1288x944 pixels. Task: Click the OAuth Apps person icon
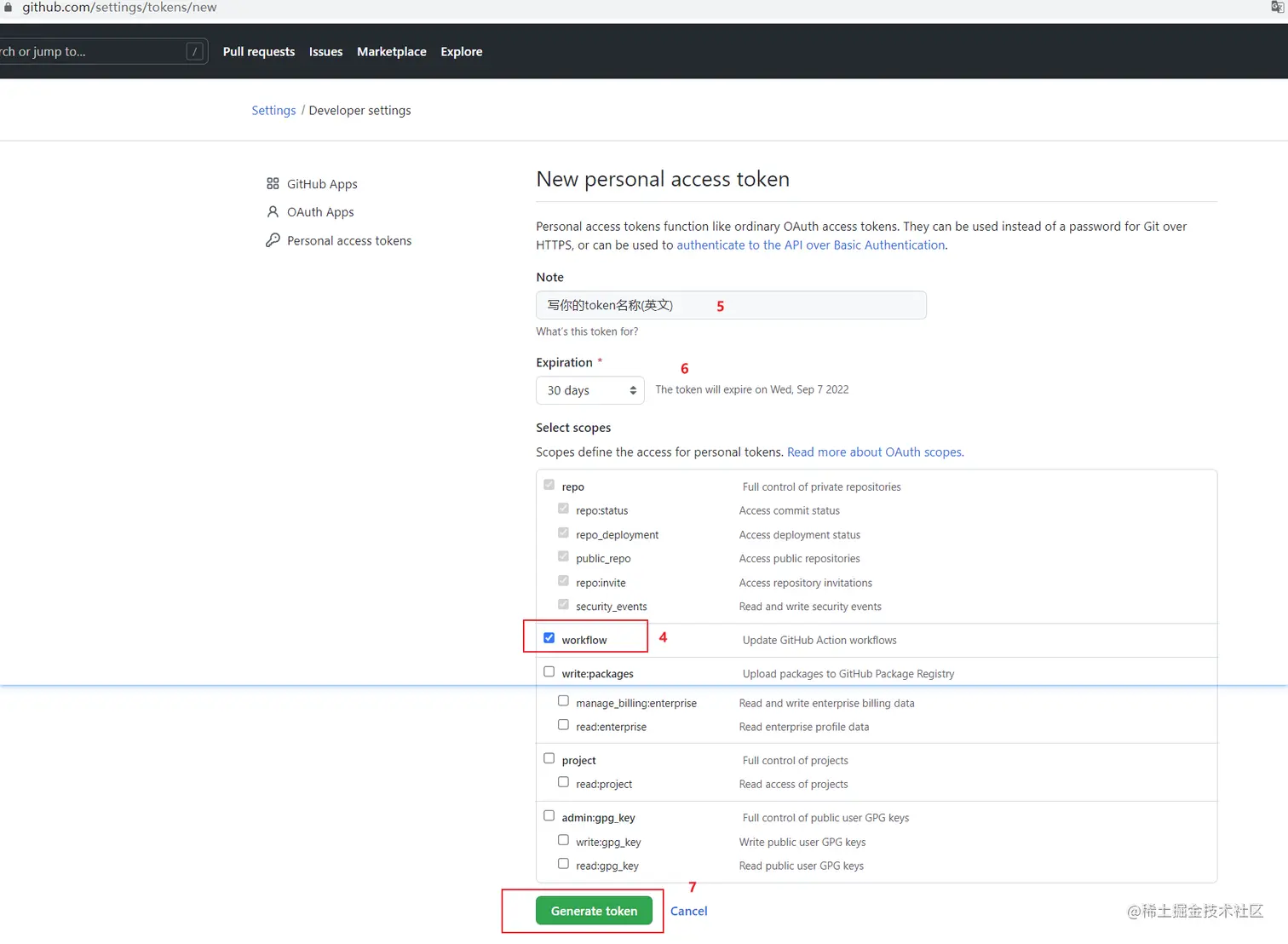tap(273, 211)
